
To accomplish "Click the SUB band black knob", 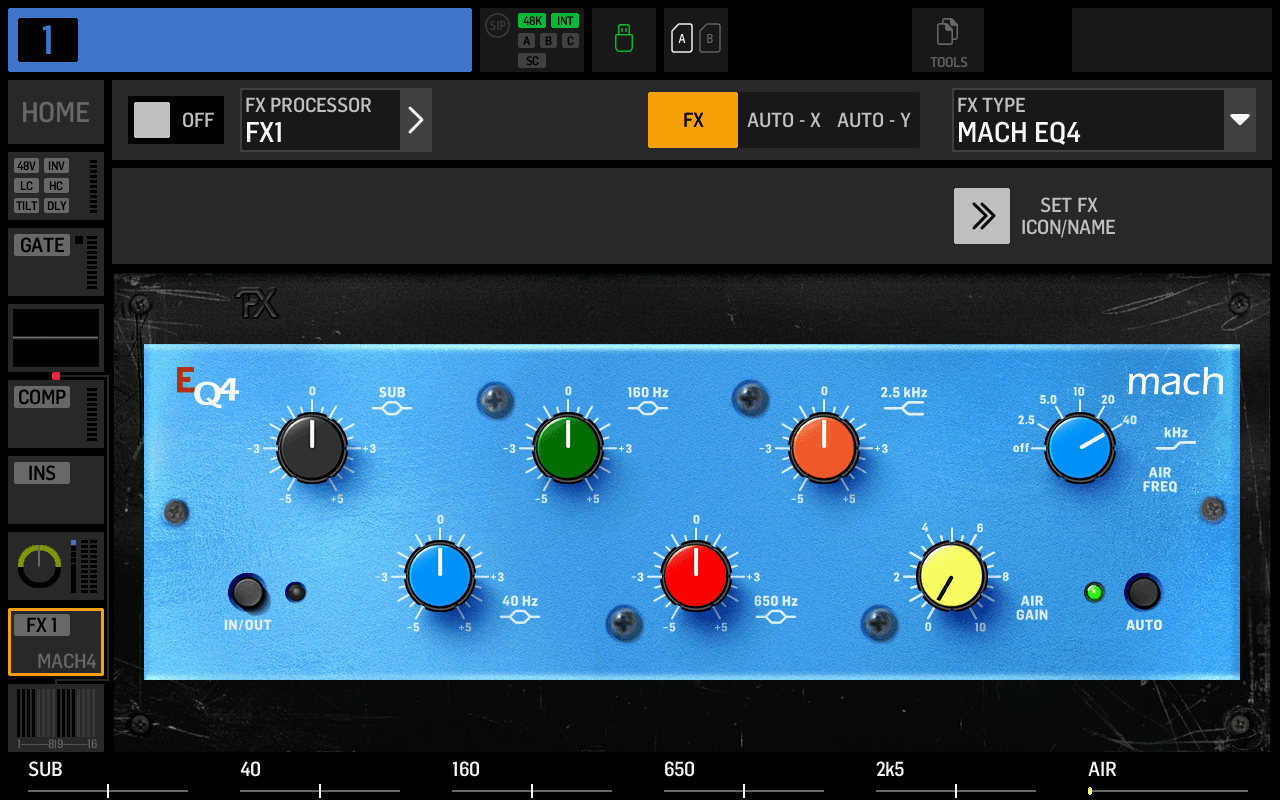I will [x=312, y=448].
